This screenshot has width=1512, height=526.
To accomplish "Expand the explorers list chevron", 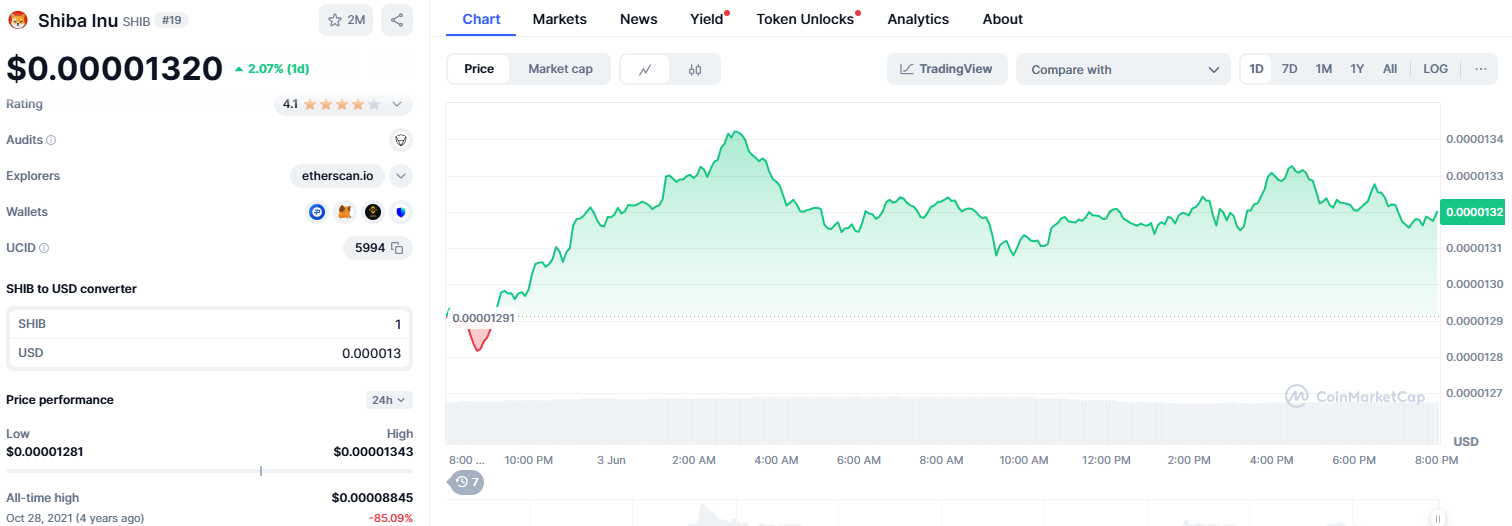I will pyautogui.click(x=400, y=176).
